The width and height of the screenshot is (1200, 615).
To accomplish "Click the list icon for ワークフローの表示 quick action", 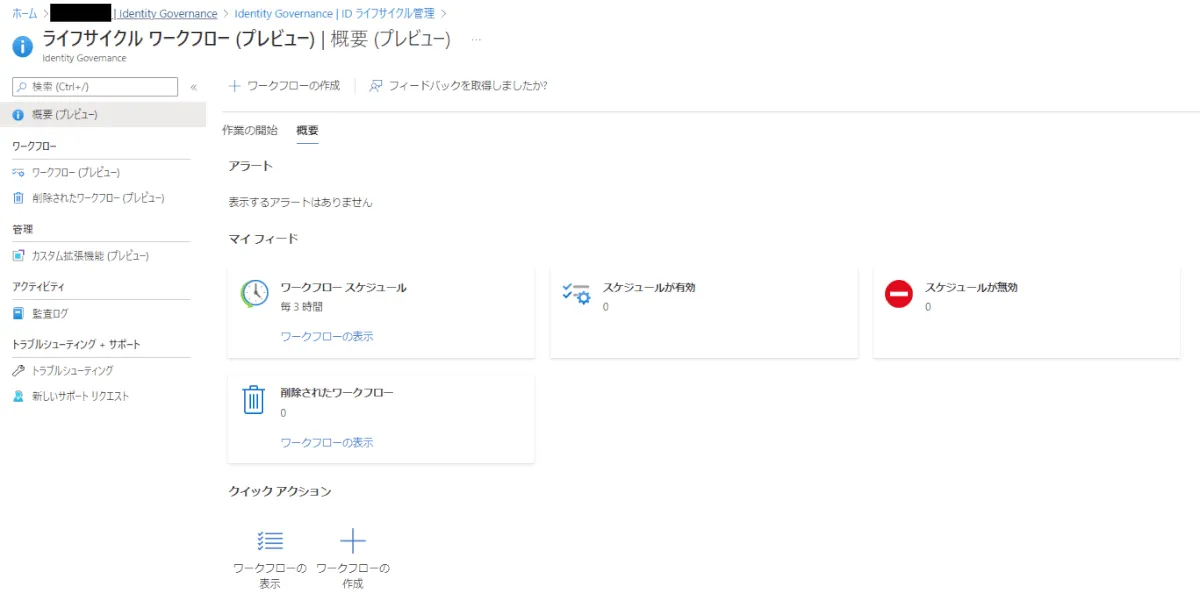I will [270, 541].
